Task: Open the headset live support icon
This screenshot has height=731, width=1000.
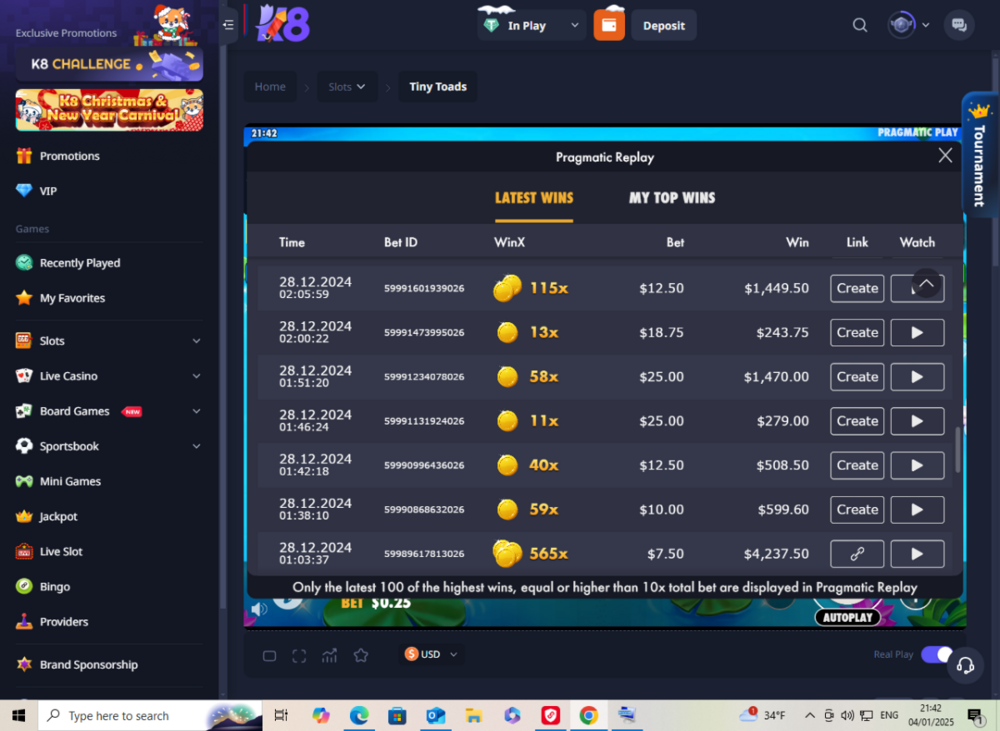Action: (x=965, y=665)
